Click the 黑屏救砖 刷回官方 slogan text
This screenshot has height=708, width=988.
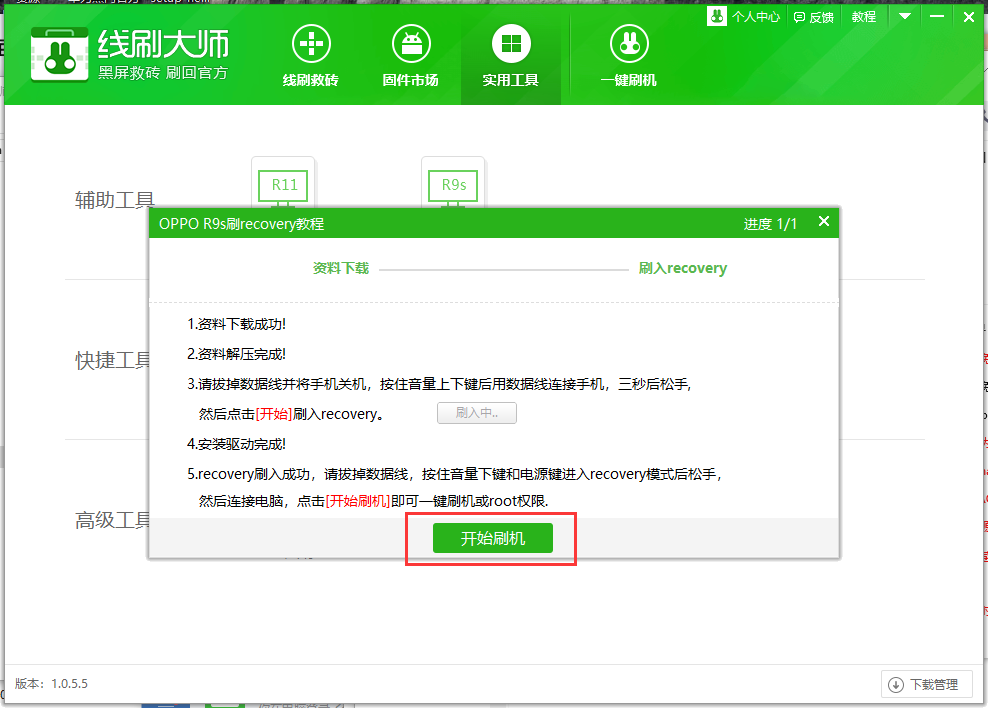163,73
